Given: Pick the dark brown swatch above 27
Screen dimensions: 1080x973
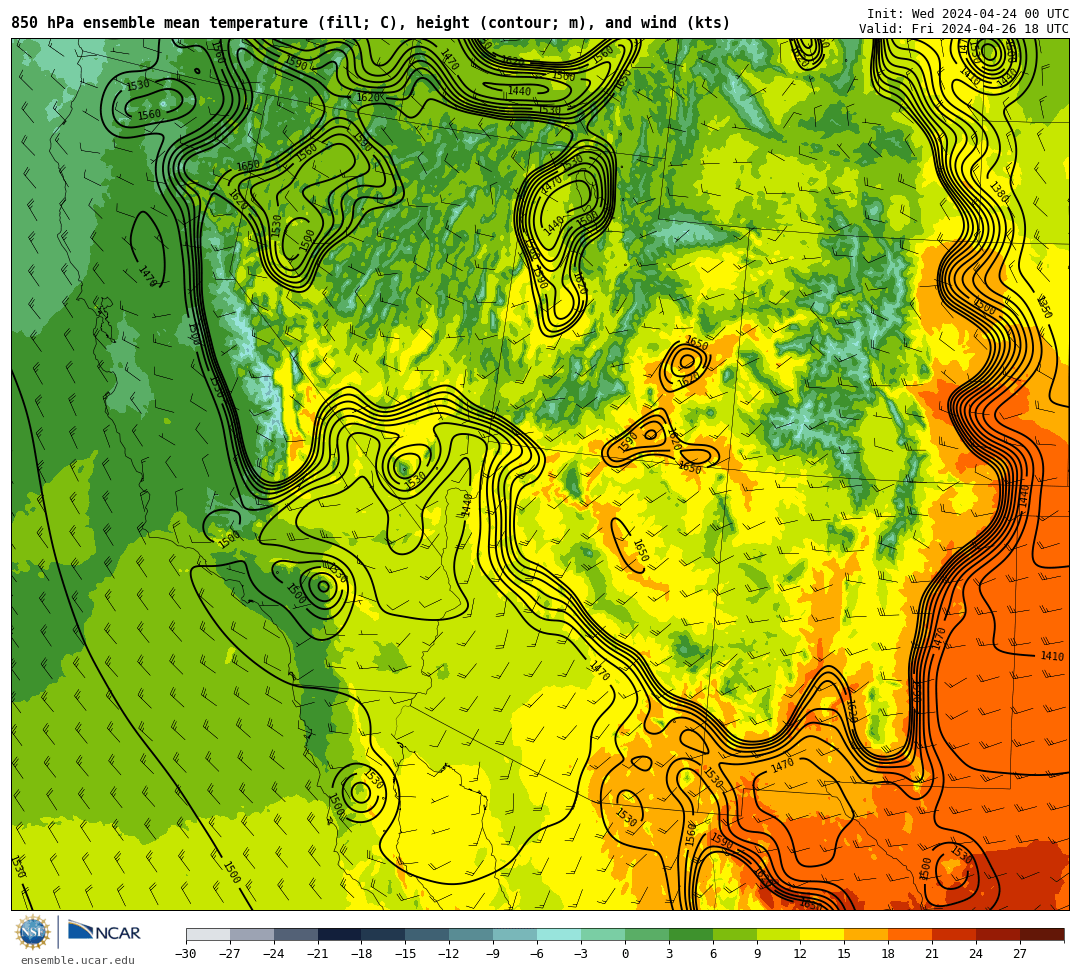Looking at the screenshot, I should pyautogui.click(x=1042, y=934).
